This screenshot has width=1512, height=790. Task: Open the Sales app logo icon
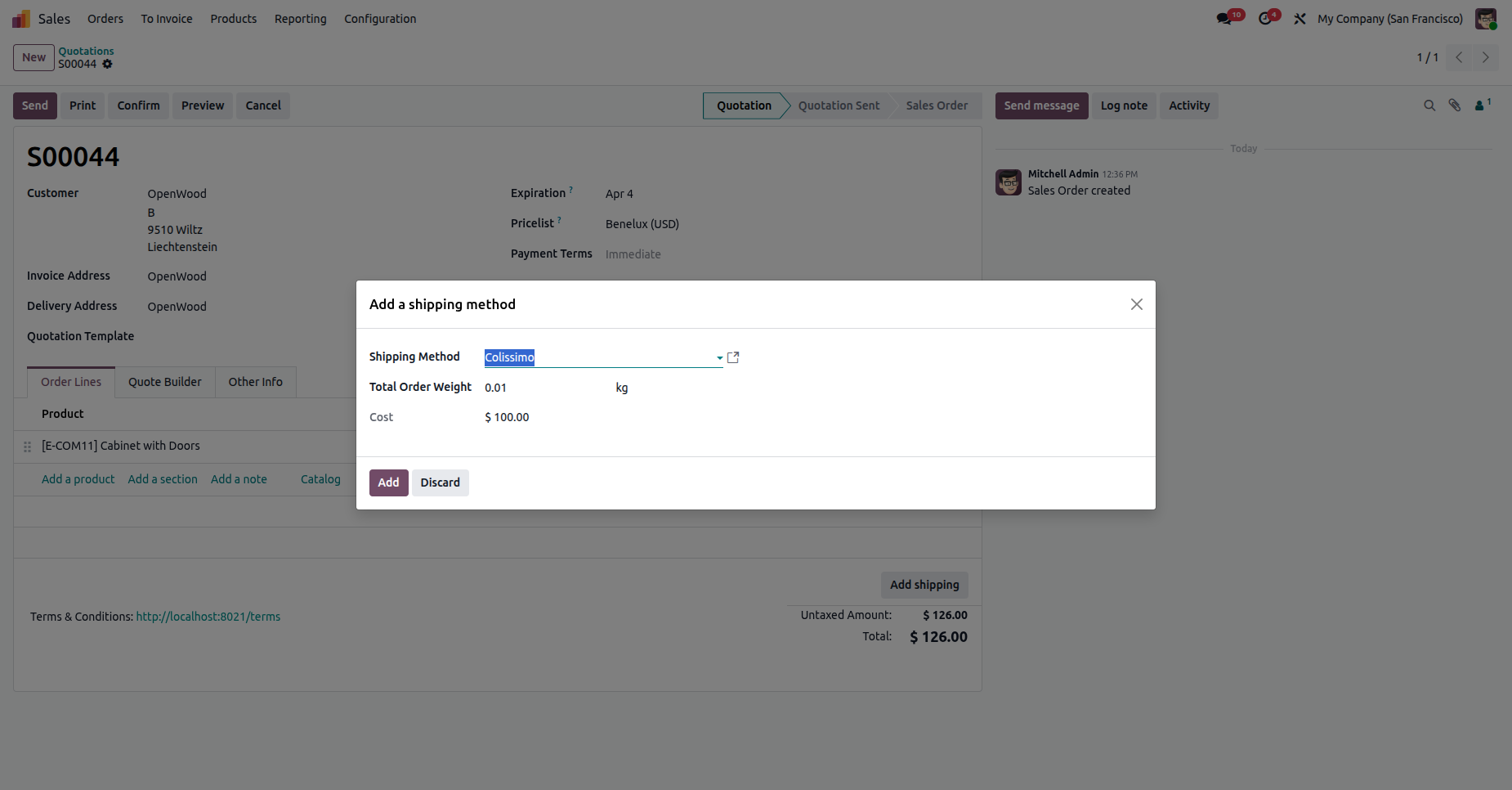tap(21, 19)
